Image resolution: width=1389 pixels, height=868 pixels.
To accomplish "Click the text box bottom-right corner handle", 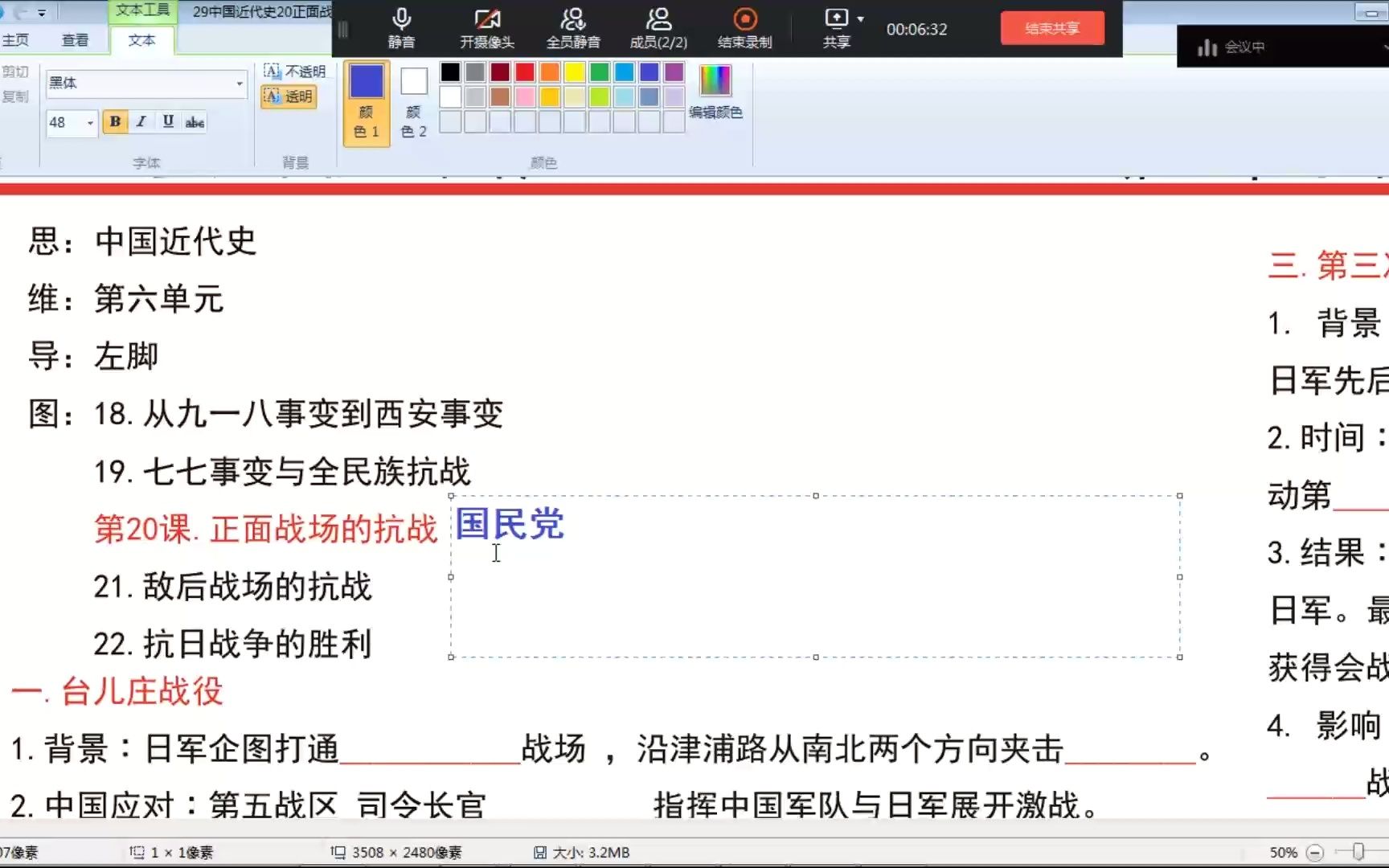I will 1179,657.
